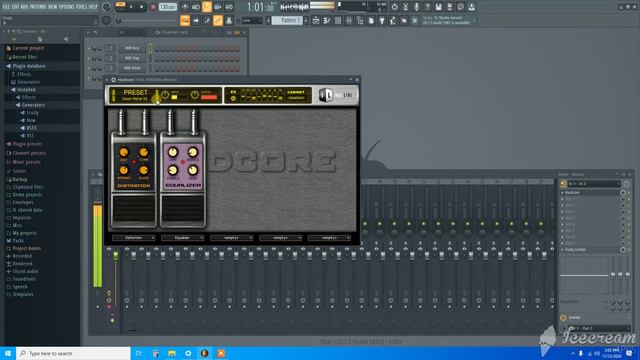Image resolution: width=640 pixels, height=360 pixels.
Task: Toggle wait for input to start playing
Action: (196, 7)
